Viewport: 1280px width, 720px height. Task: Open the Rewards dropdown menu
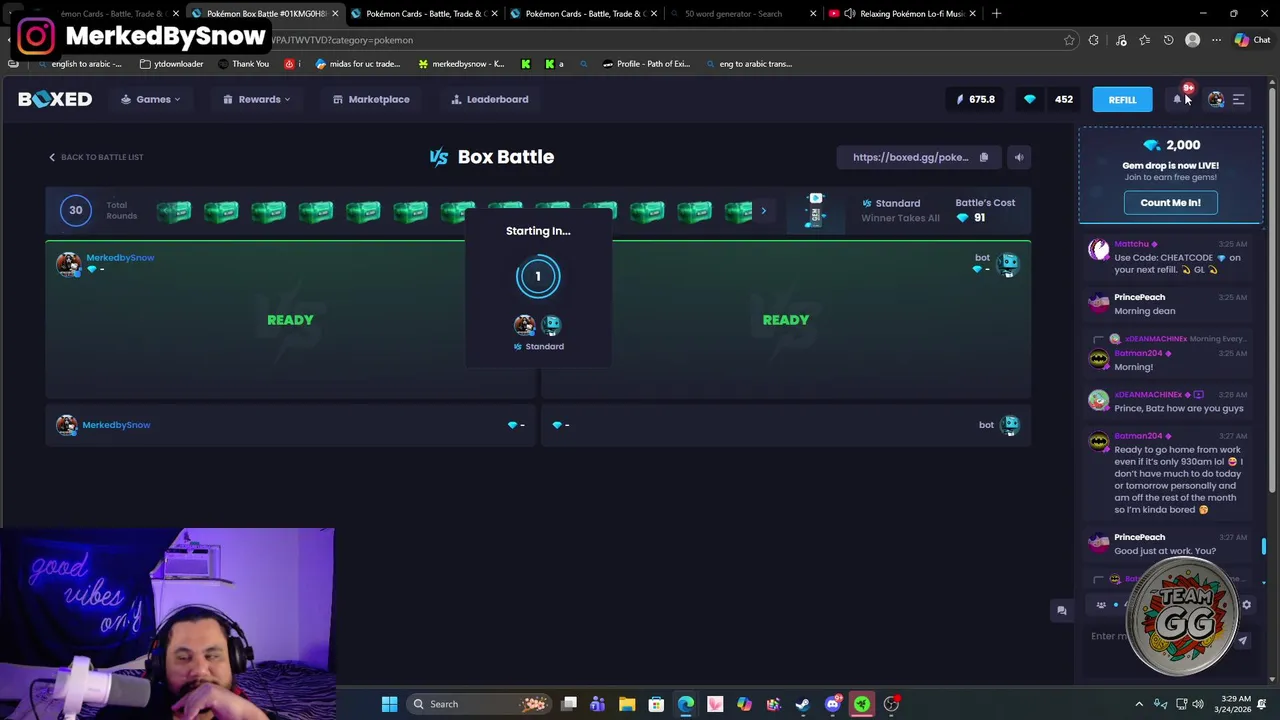pos(257,99)
